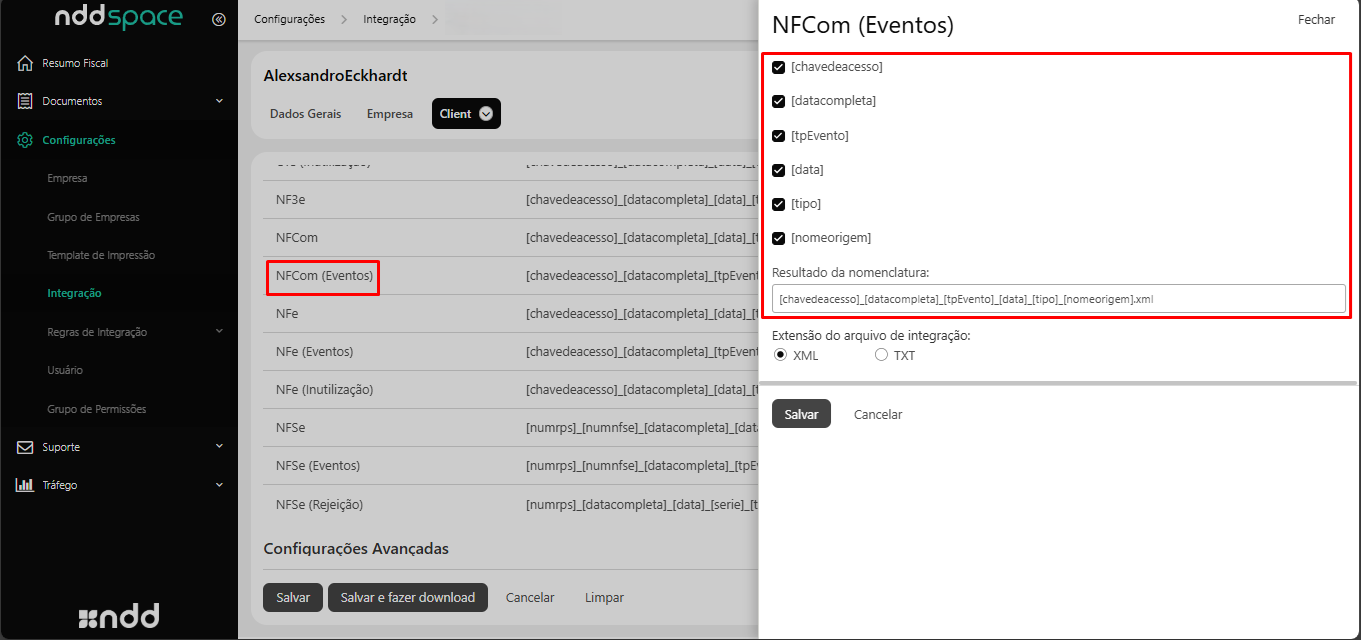Open the Client tab dropdown arrow
Viewport: 1361px width, 640px height.
[486, 114]
